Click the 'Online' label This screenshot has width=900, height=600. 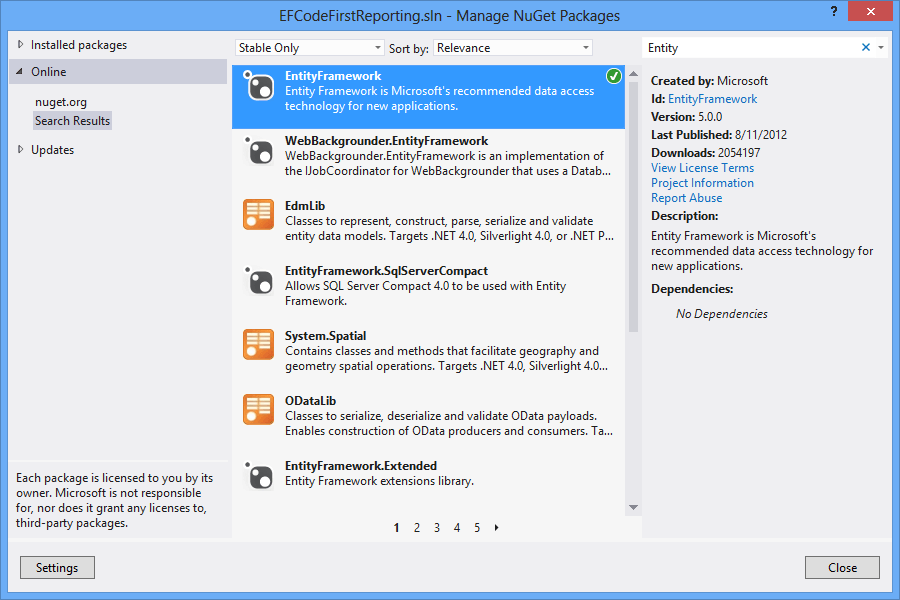tap(49, 72)
